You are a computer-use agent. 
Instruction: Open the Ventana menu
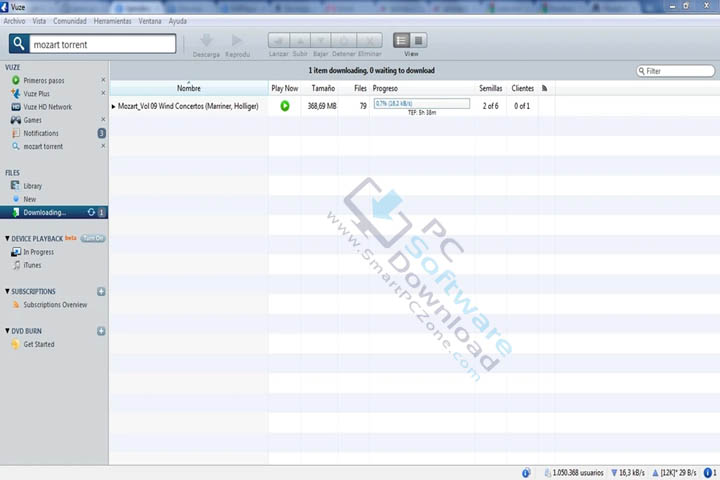coord(150,21)
